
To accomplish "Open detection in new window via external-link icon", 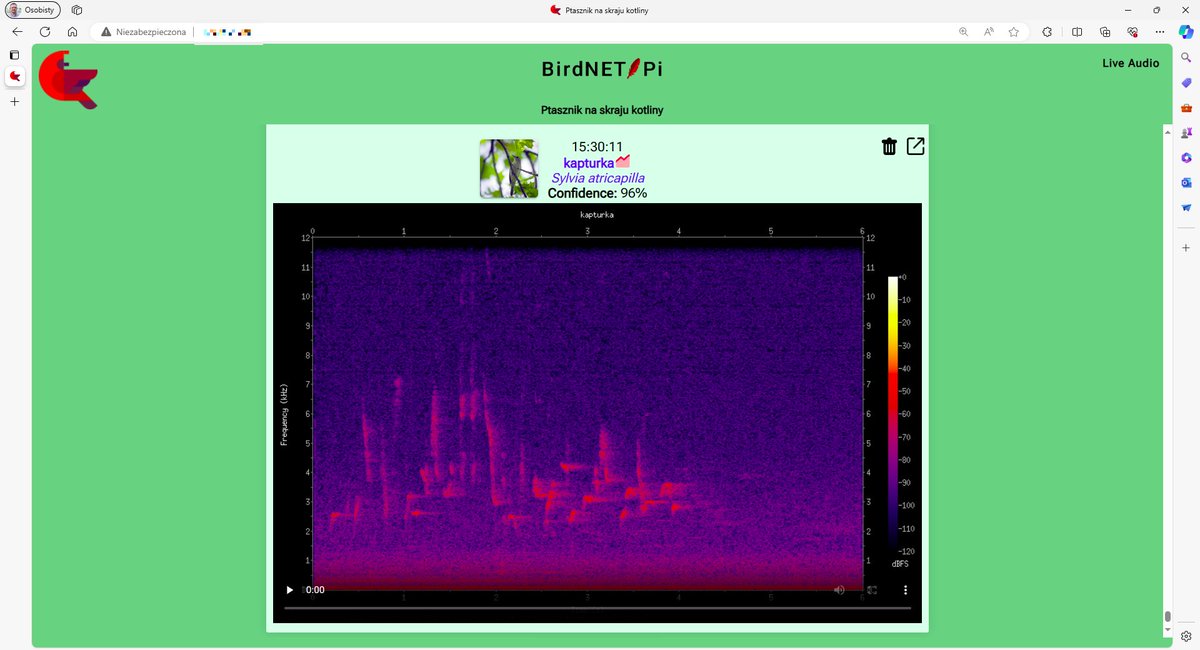I will [x=915, y=146].
